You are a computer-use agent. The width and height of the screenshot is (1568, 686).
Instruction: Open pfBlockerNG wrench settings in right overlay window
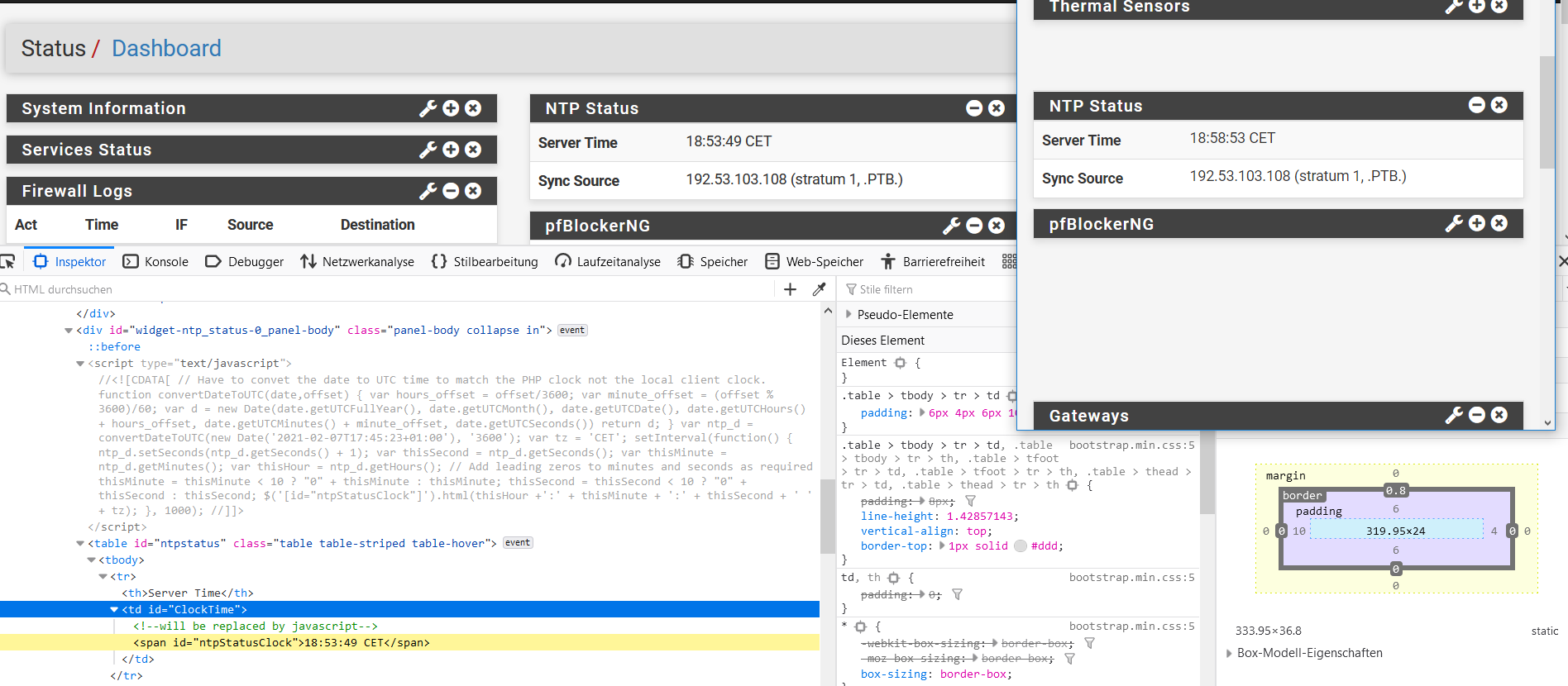coord(1454,223)
